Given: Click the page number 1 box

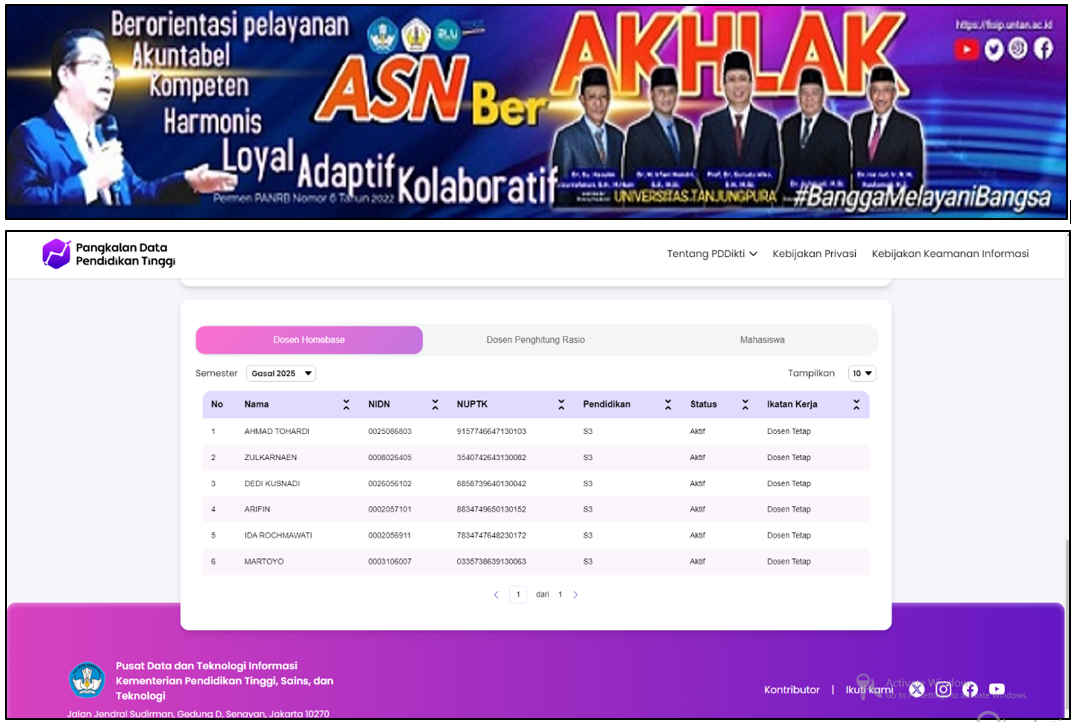Looking at the screenshot, I should point(518,594).
